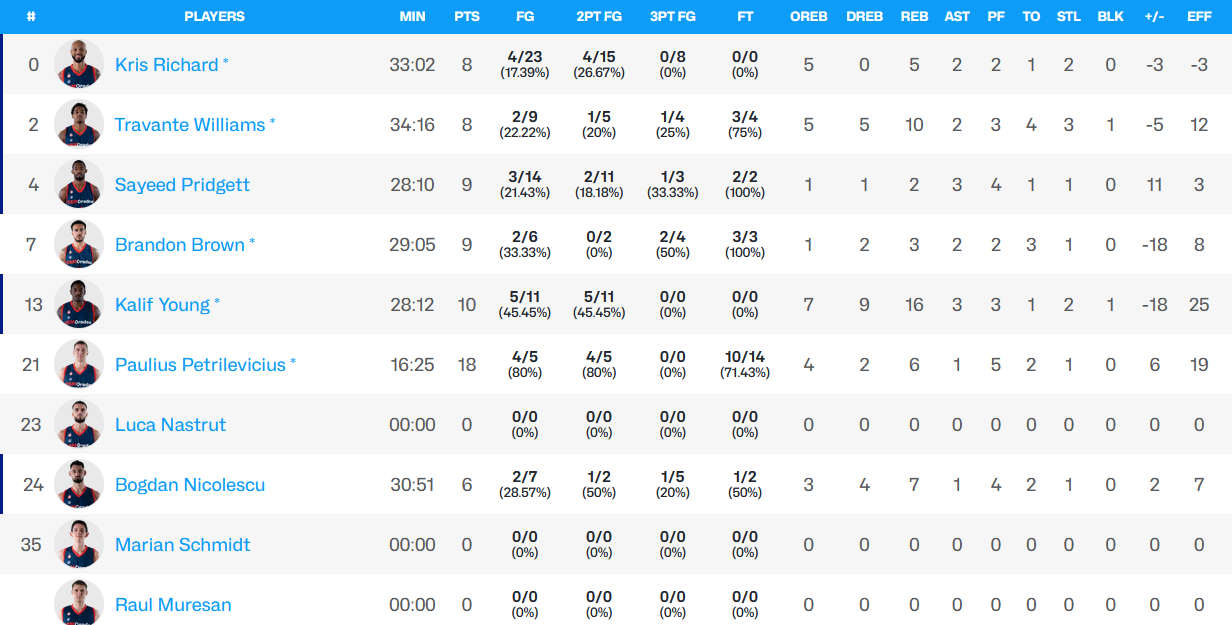The image size is (1232, 625).
Task: Click Kris Richard's player photo
Action: click(79, 64)
